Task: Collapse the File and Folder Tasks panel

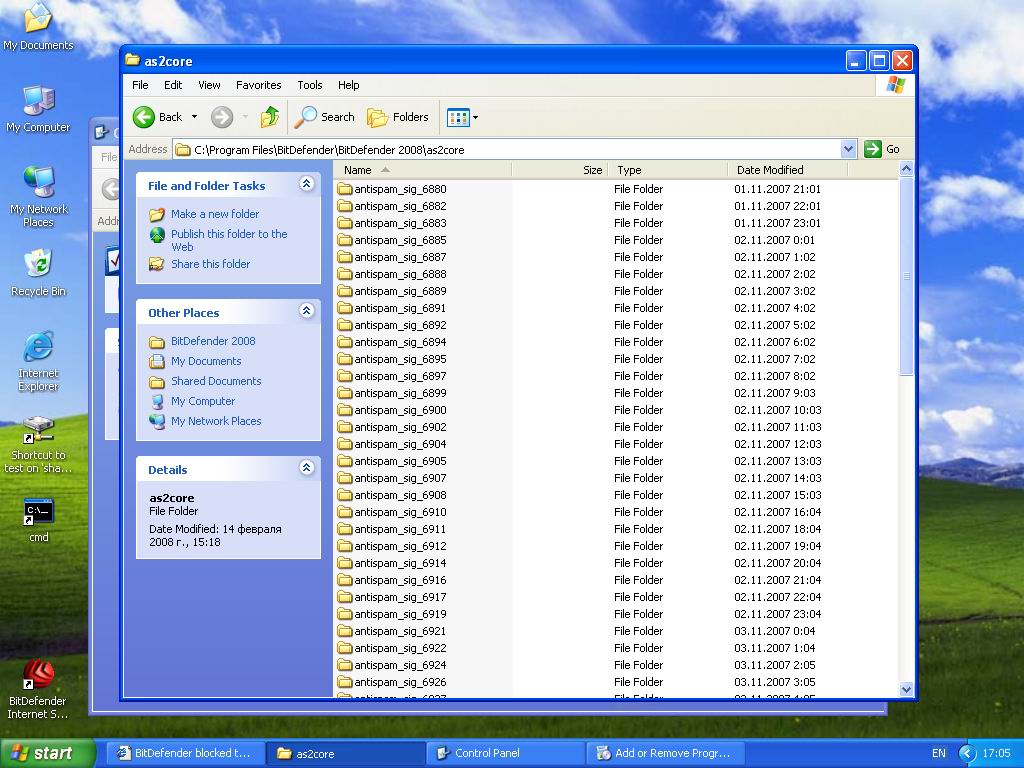Action: click(306, 185)
